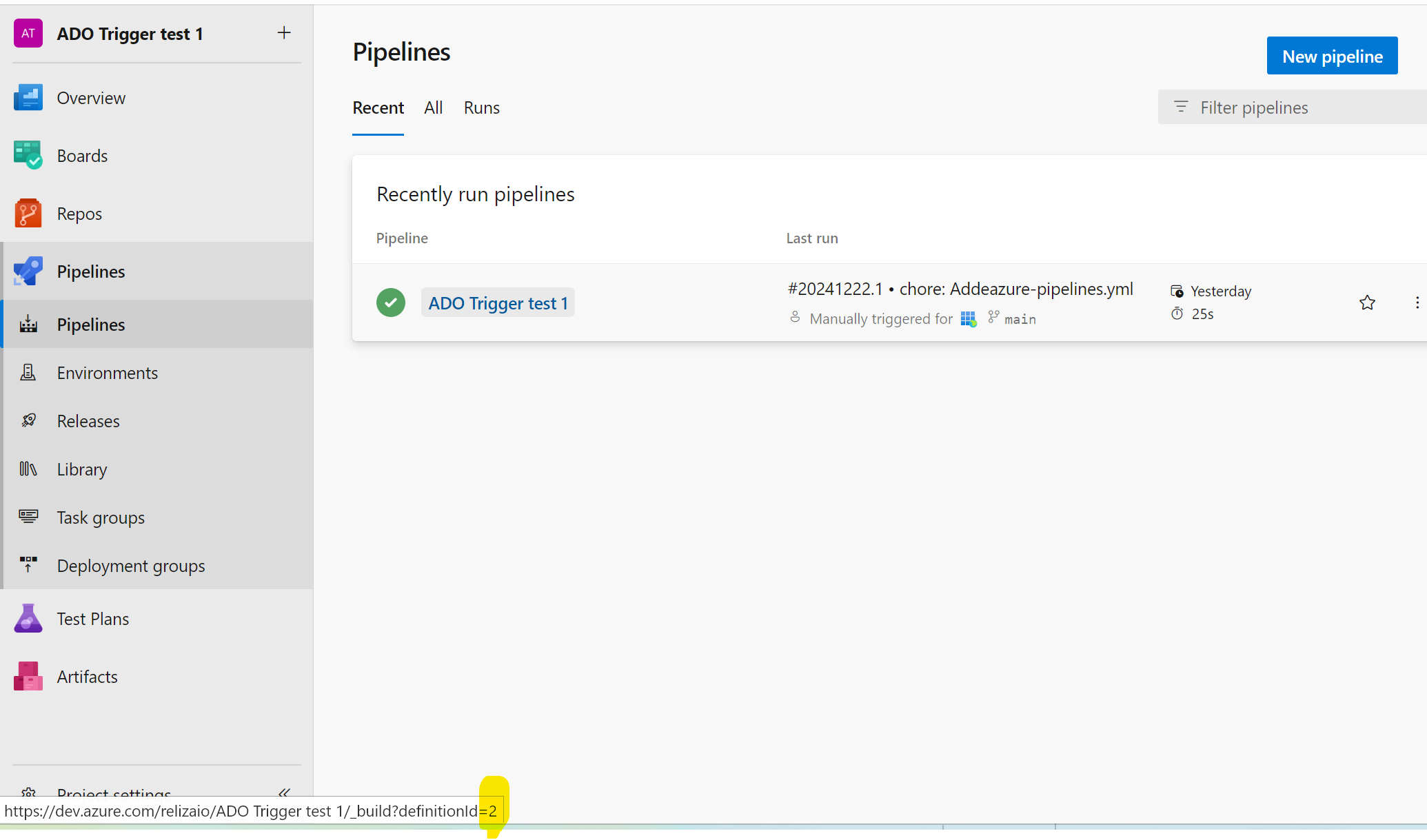1427x840 pixels.
Task: Click the Yesterday timestamp text
Action: pyautogui.click(x=1221, y=291)
